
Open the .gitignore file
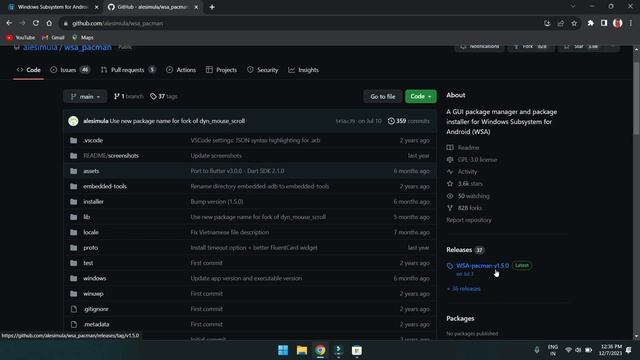point(96,309)
